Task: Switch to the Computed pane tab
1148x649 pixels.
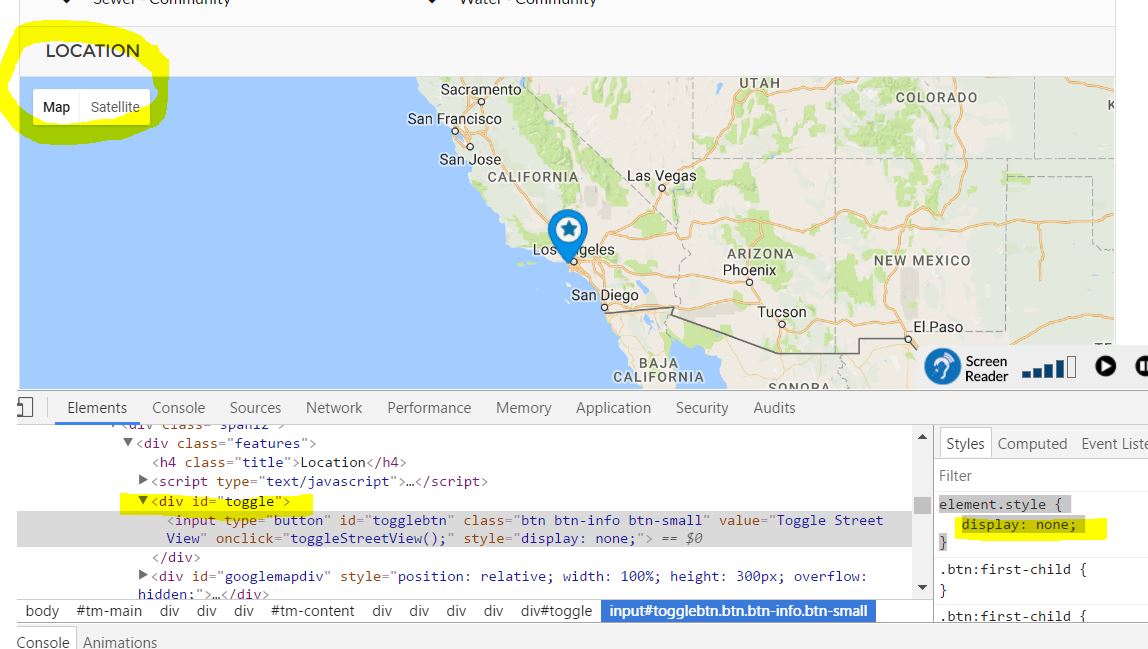Action: click(x=1032, y=444)
